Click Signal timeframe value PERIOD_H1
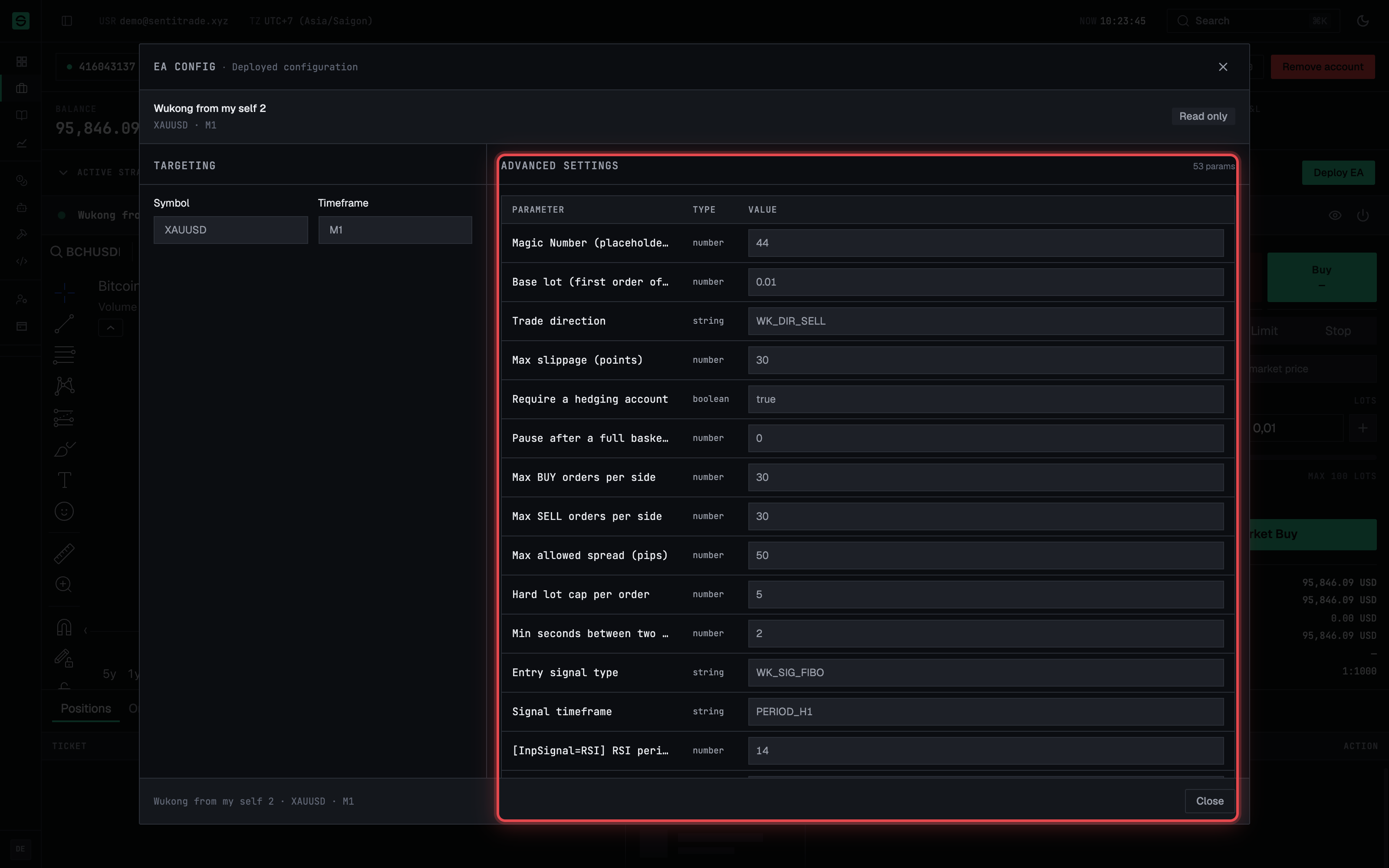Viewport: 1389px width, 868px height. [985, 711]
